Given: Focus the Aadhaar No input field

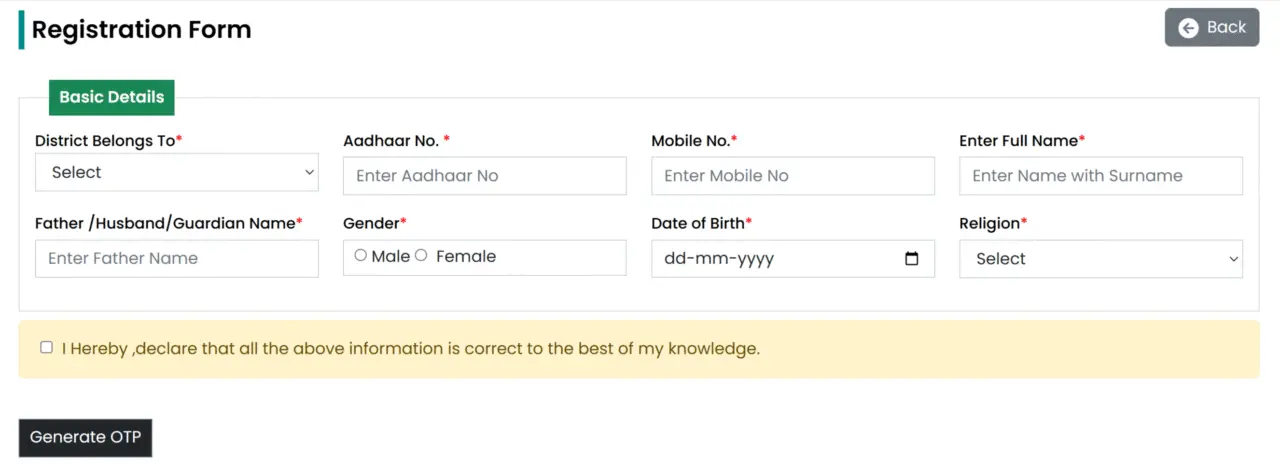Looking at the screenshot, I should coord(484,176).
